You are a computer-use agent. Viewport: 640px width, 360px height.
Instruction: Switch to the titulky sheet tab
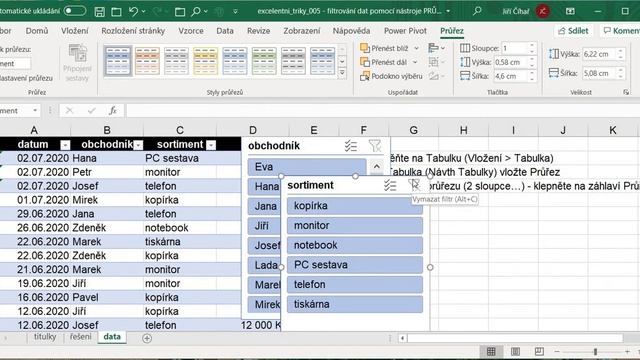point(45,337)
